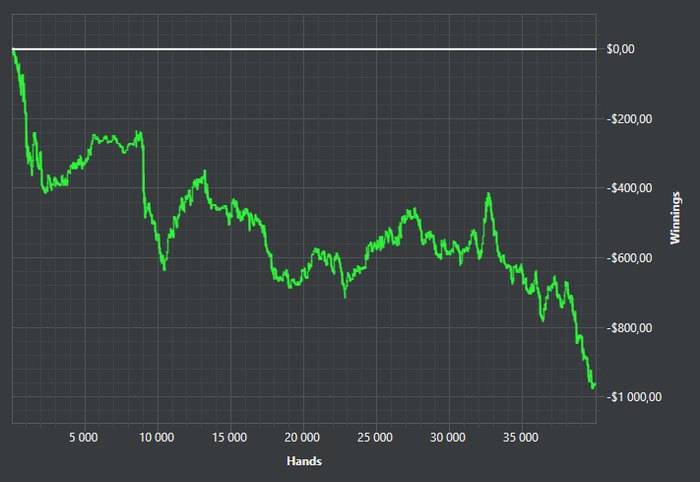Click the green winnings line's final point
This screenshot has height=482, width=700.
coord(595,385)
